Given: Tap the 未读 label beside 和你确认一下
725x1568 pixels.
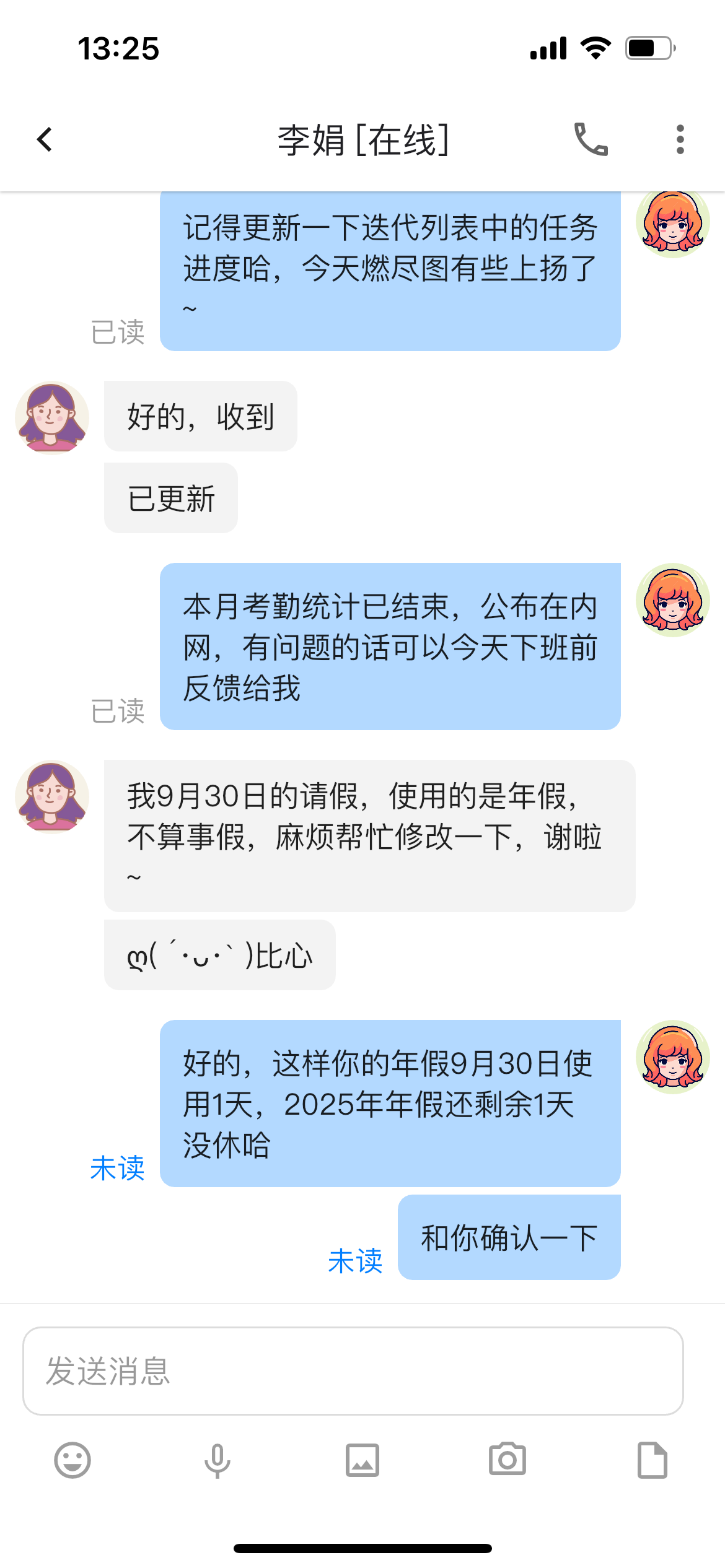Looking at the screenshot, I should (355, 1261).
